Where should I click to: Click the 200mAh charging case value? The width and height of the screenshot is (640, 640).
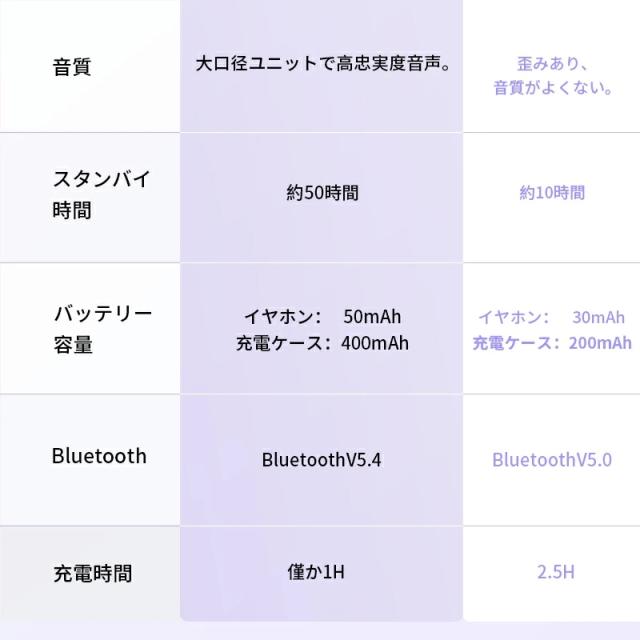pyautogui.click(x=598, y=343)
